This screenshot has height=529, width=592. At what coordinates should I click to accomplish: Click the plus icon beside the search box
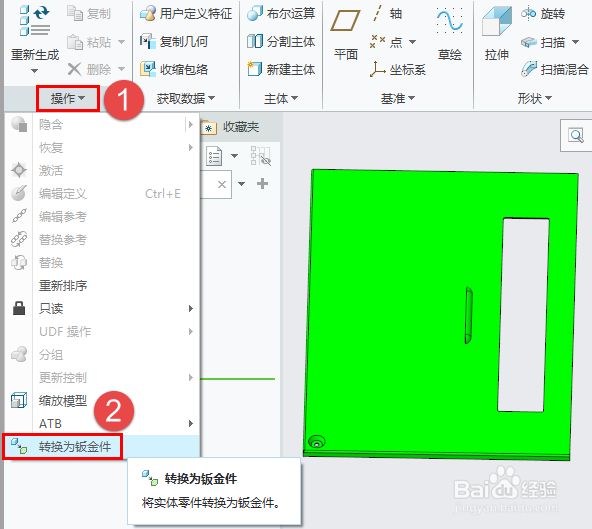point(262,184)
